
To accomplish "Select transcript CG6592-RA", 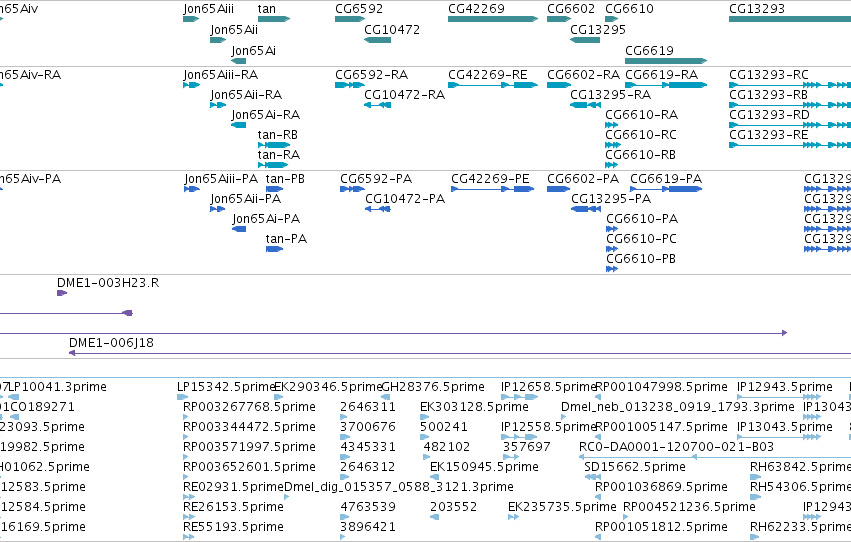I will pyautogui.click(x=371, y=74).
